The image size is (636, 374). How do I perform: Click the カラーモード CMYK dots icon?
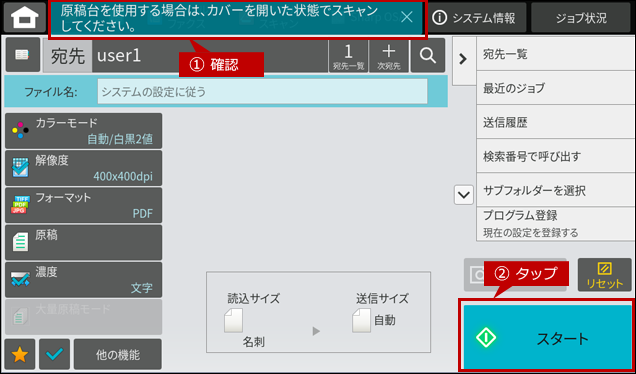pos(20,131)
